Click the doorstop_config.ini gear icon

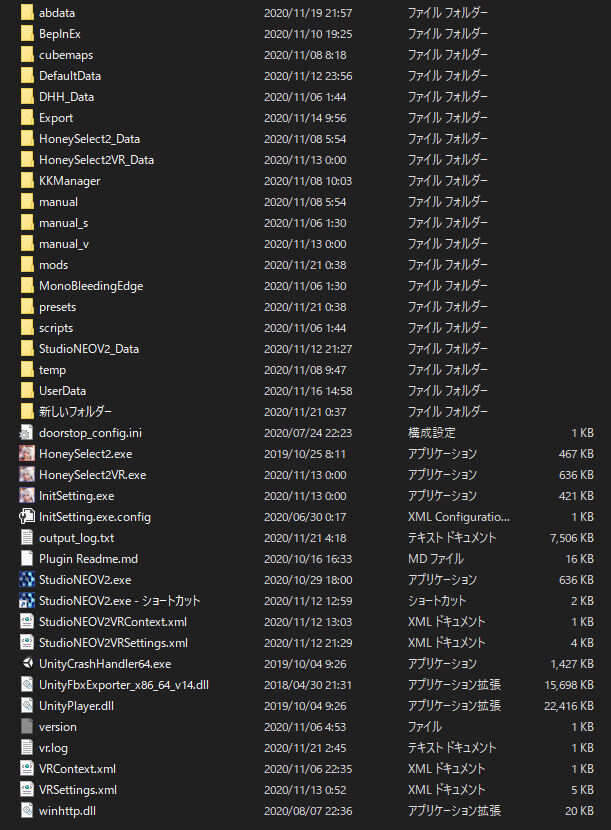tap(26, 433)
